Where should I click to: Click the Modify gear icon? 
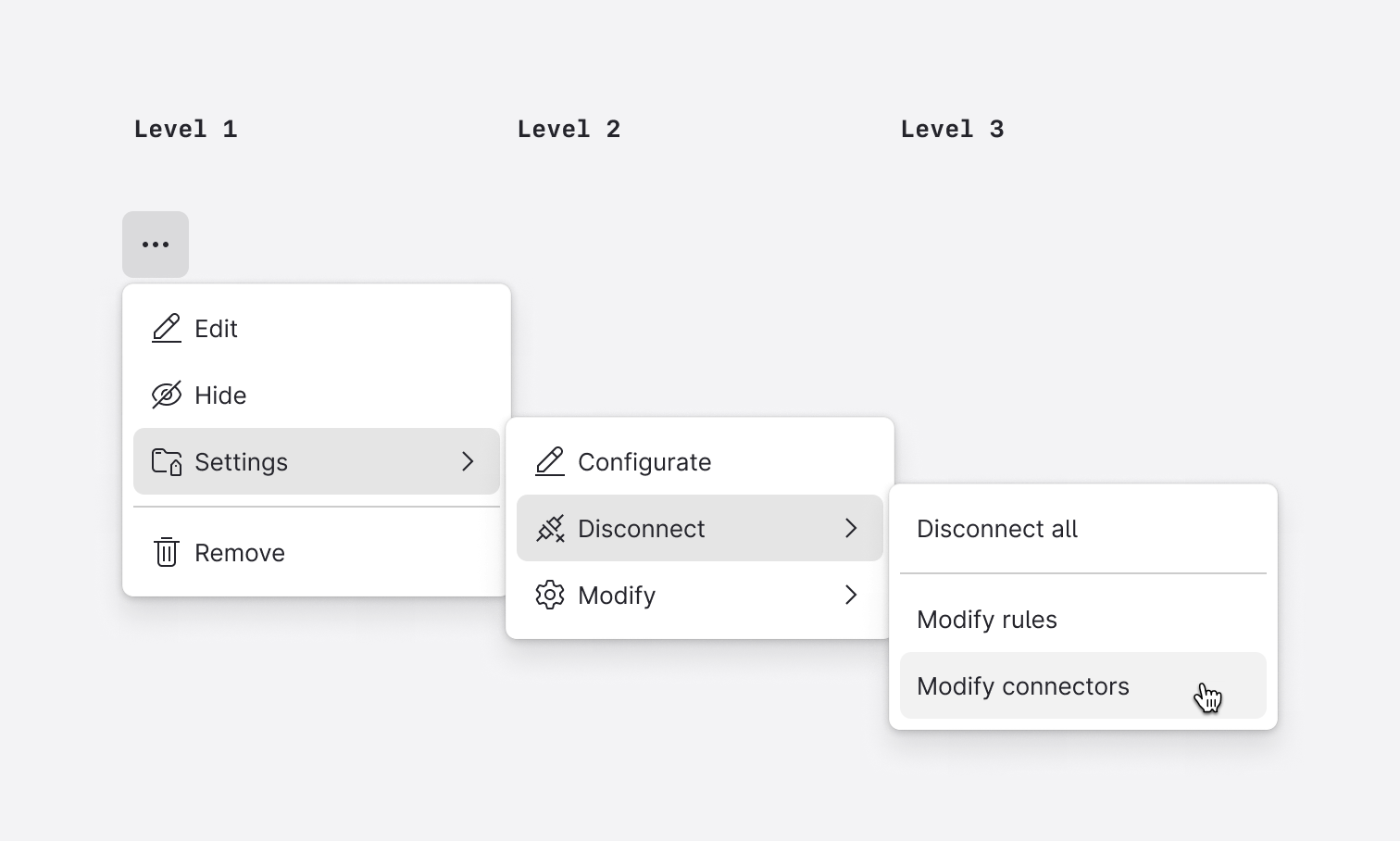(550, 596)
